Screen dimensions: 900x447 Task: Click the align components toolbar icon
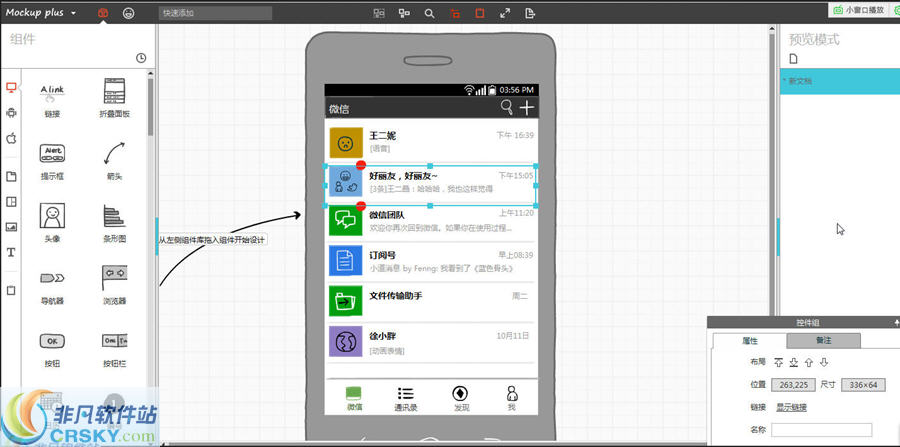click(x=379, y=13)
